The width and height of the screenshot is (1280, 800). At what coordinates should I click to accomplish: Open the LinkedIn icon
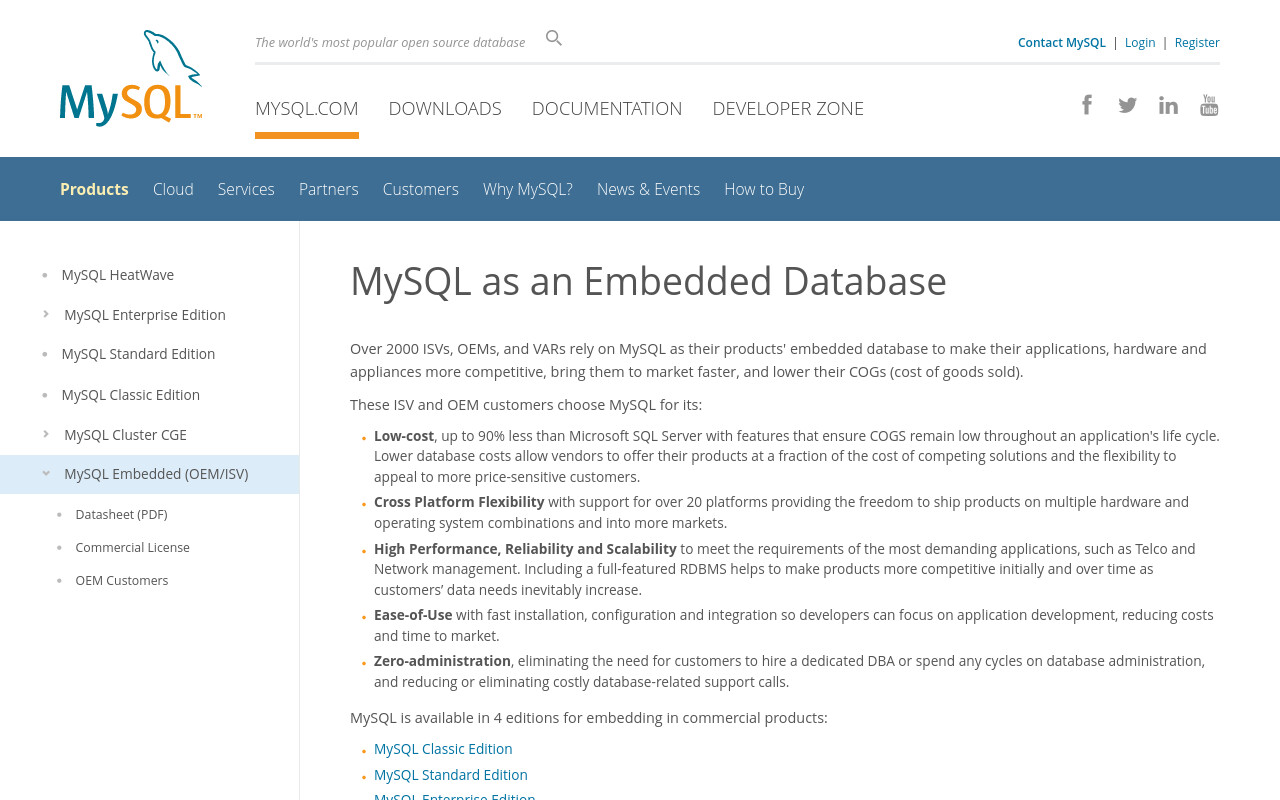pos(1168,105)
